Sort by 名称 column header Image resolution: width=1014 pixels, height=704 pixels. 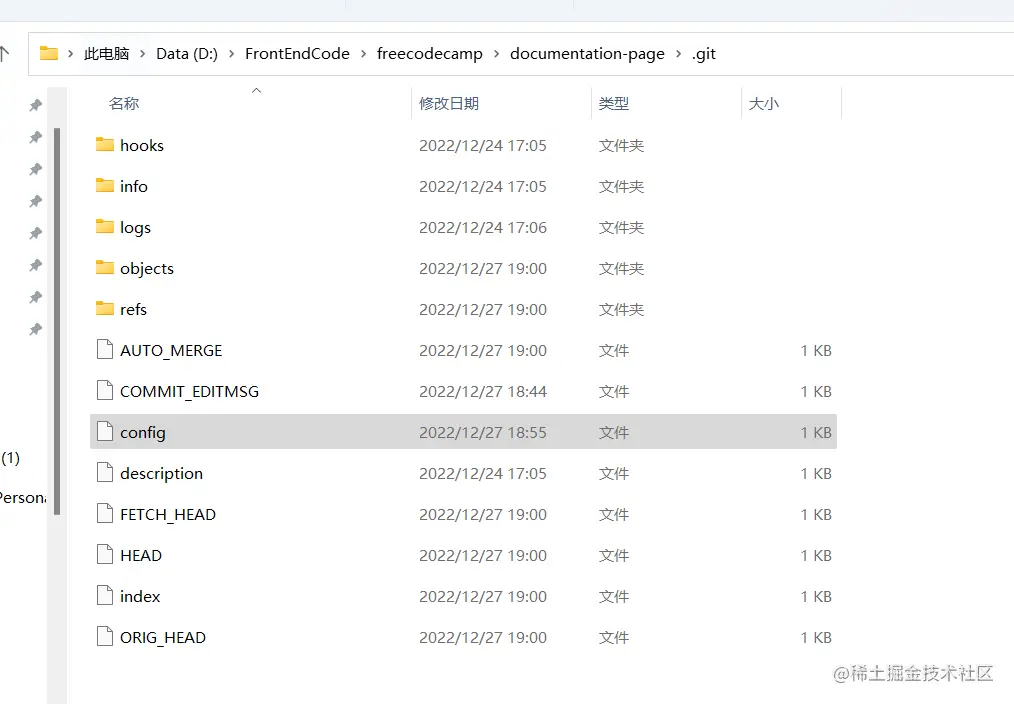click(124, 103)
